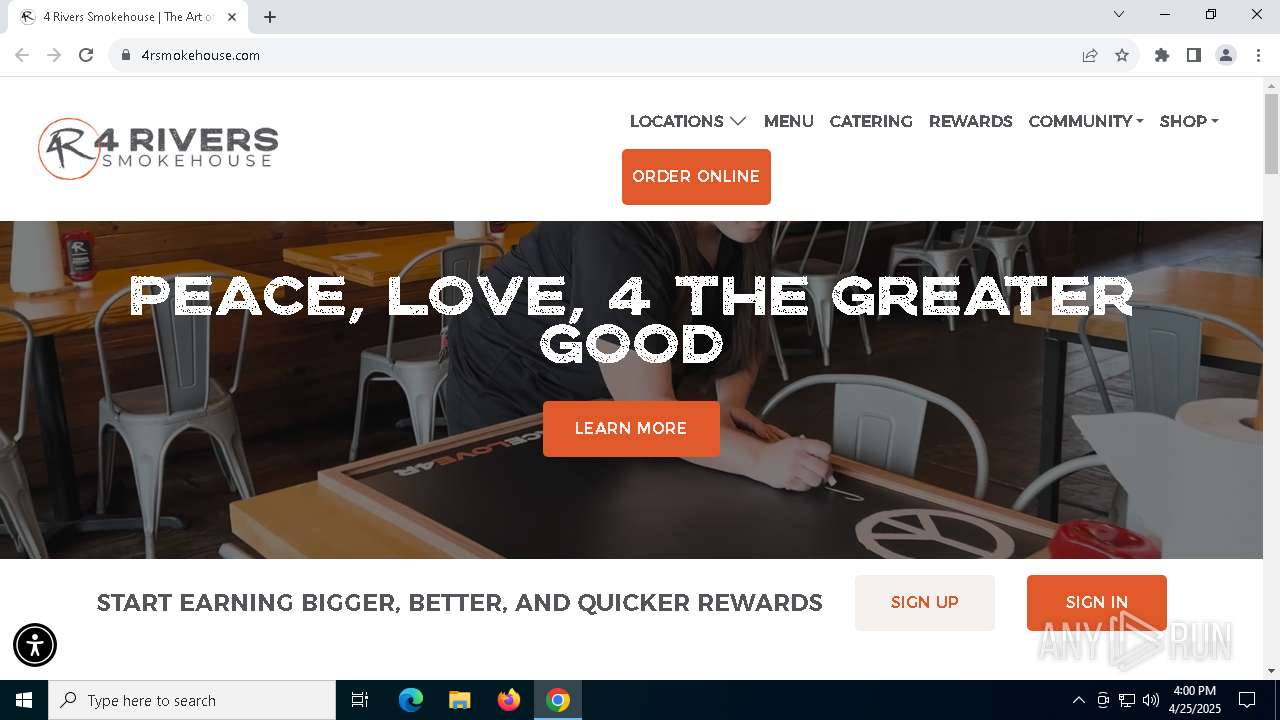Image resolution: width=1280 pixels, height=720 pixels.
Task: Share this page using the share icon
Action: [1090, 55]
